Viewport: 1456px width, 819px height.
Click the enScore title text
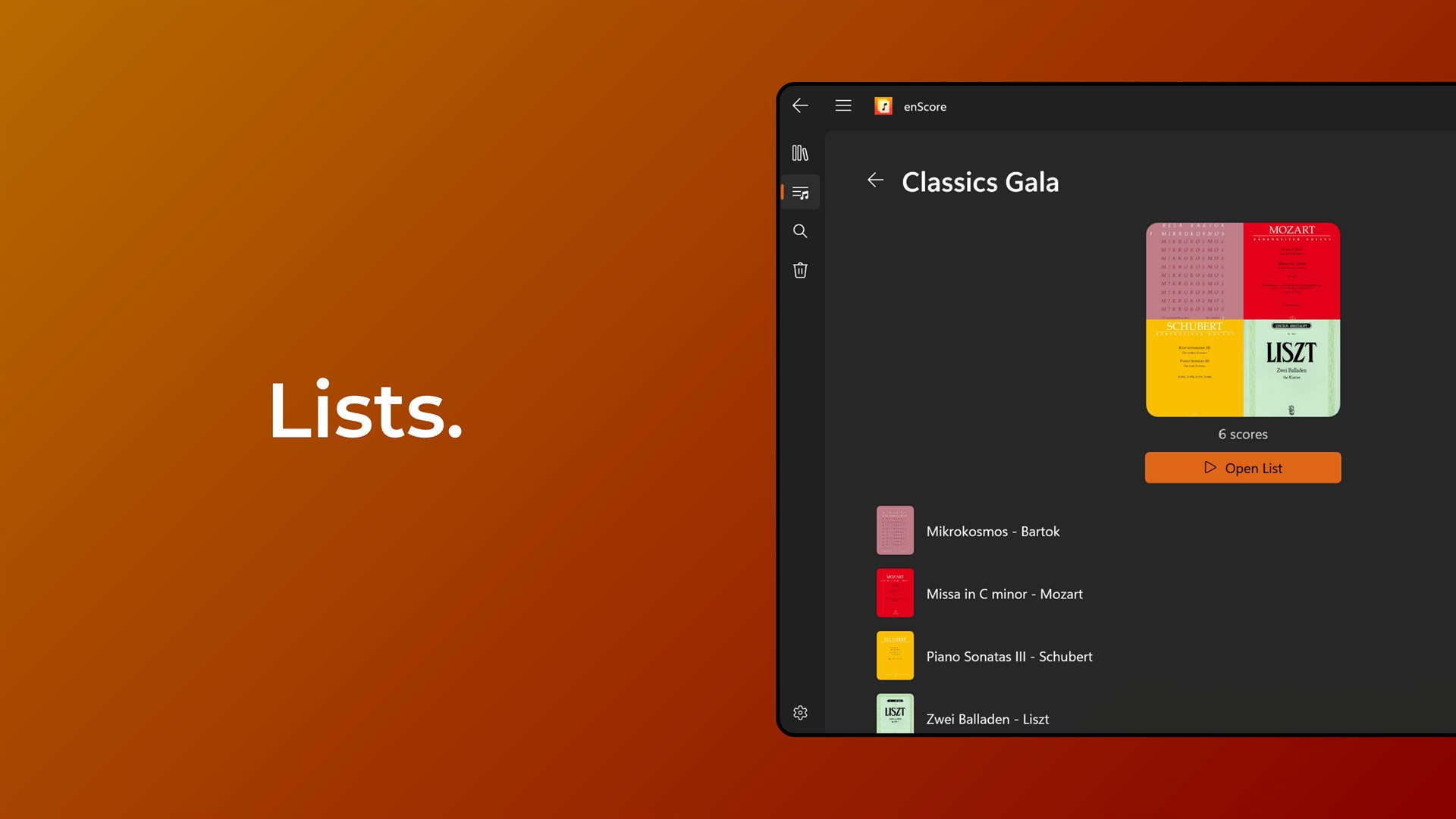click(925, 107)
